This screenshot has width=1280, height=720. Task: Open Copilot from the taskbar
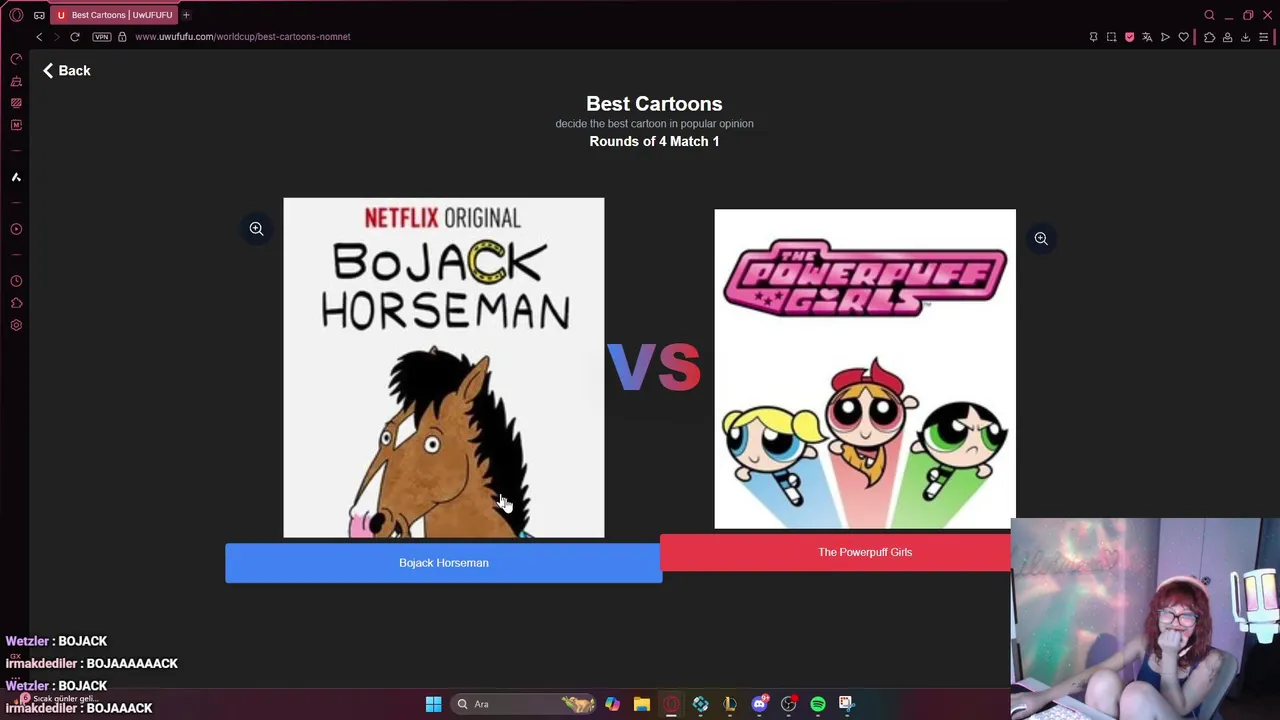[612, 704]
